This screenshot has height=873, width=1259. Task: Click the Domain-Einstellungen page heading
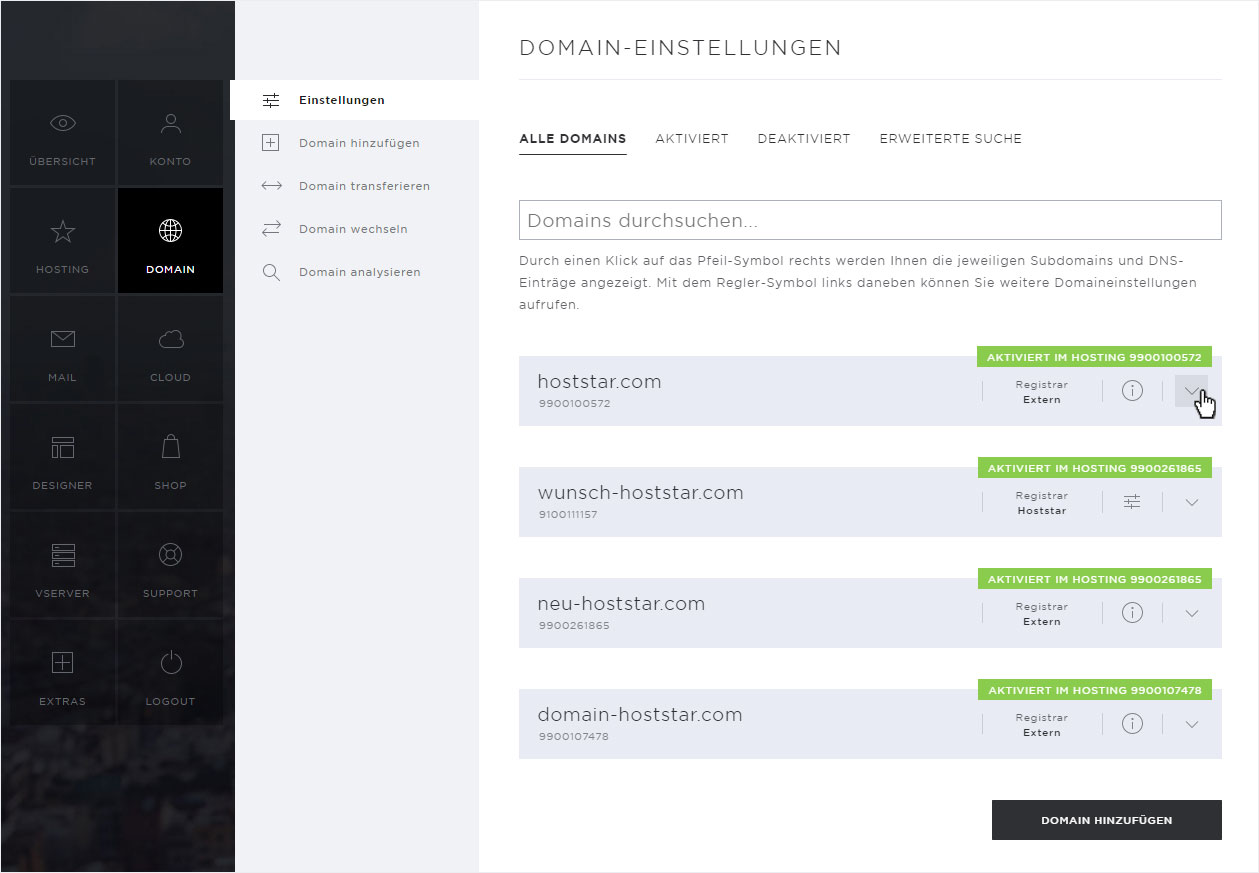pyautogui.click(x=680, y=48)
